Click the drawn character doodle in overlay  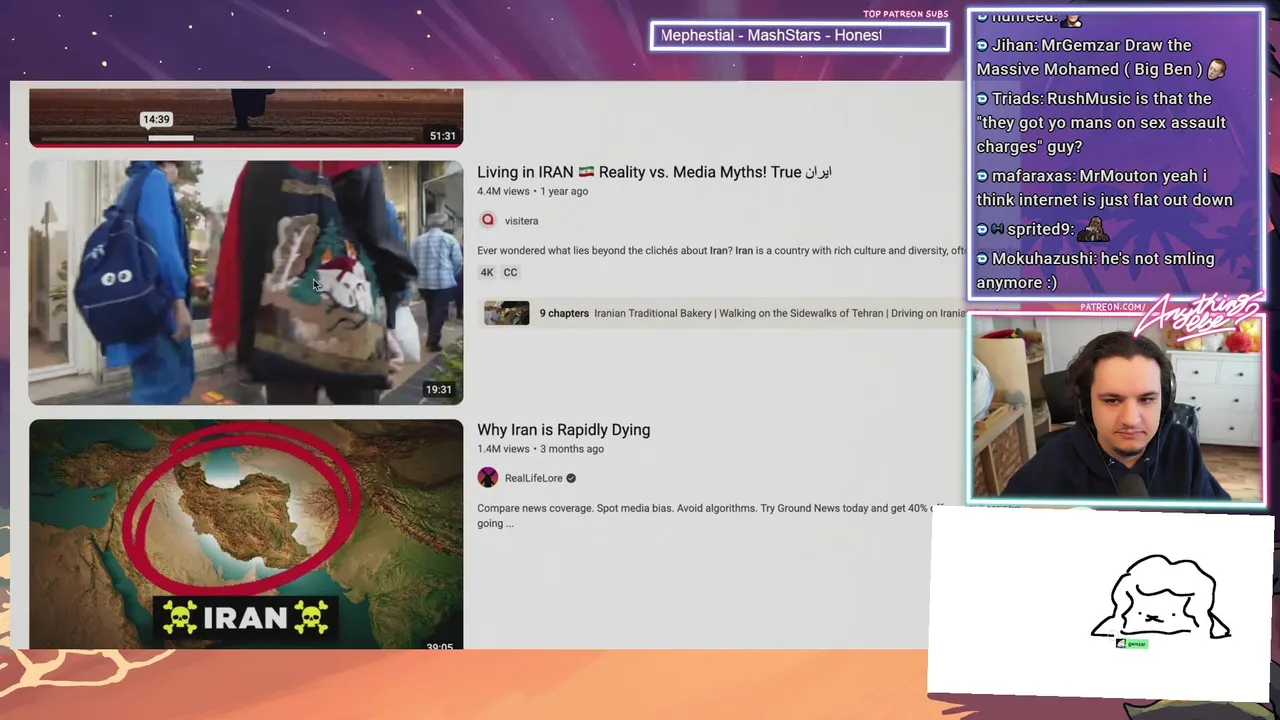[1161, 596]
